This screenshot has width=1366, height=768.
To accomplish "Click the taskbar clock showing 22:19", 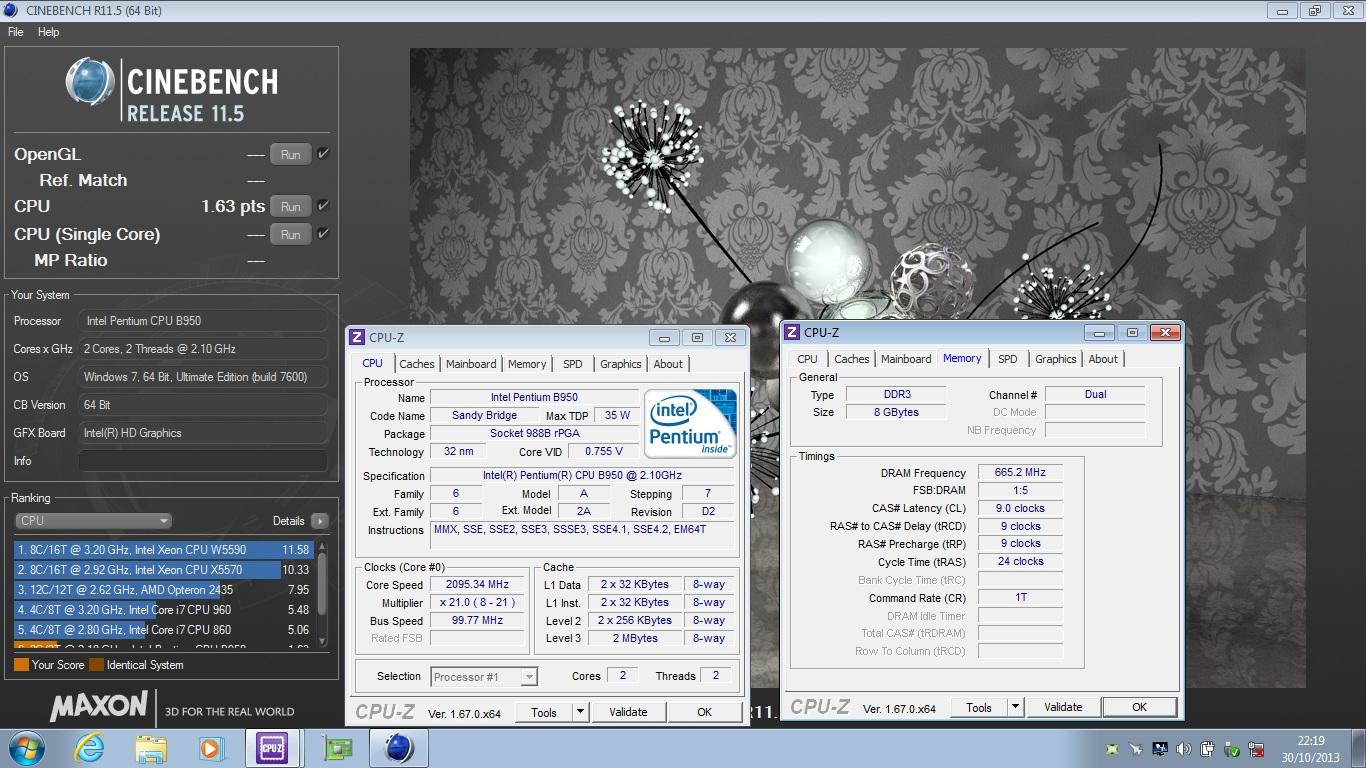I will point(1311,749).
